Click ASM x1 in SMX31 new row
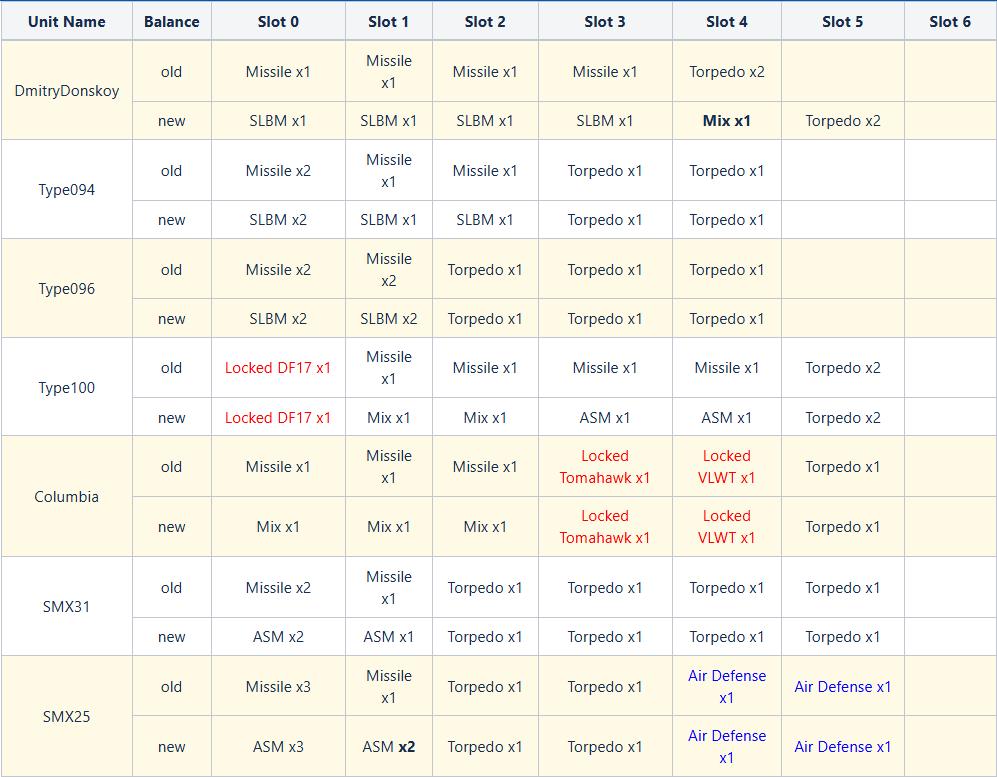 (x=388, y=636)
